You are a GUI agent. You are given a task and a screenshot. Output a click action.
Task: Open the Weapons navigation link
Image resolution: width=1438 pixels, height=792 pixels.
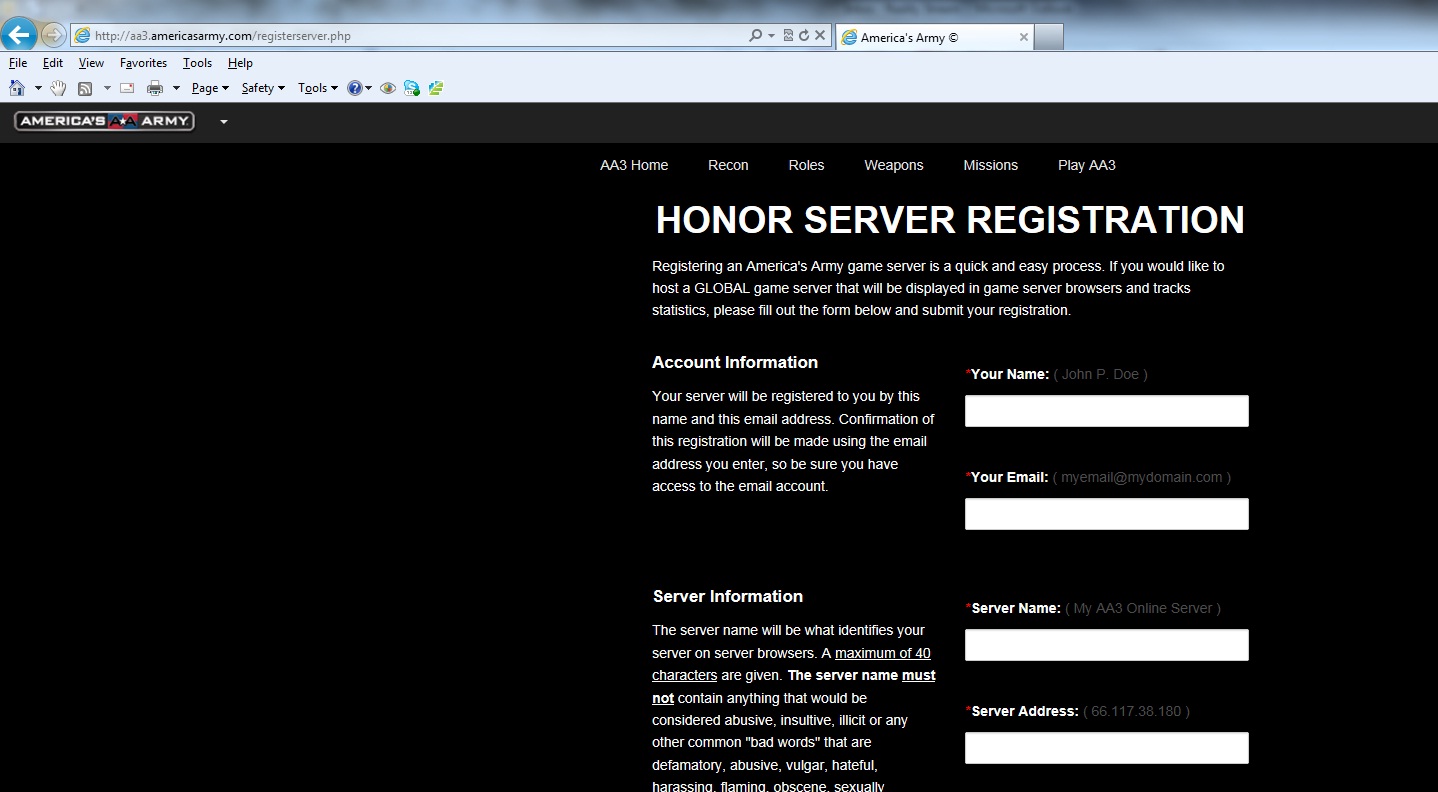click(x=894, y=165)
